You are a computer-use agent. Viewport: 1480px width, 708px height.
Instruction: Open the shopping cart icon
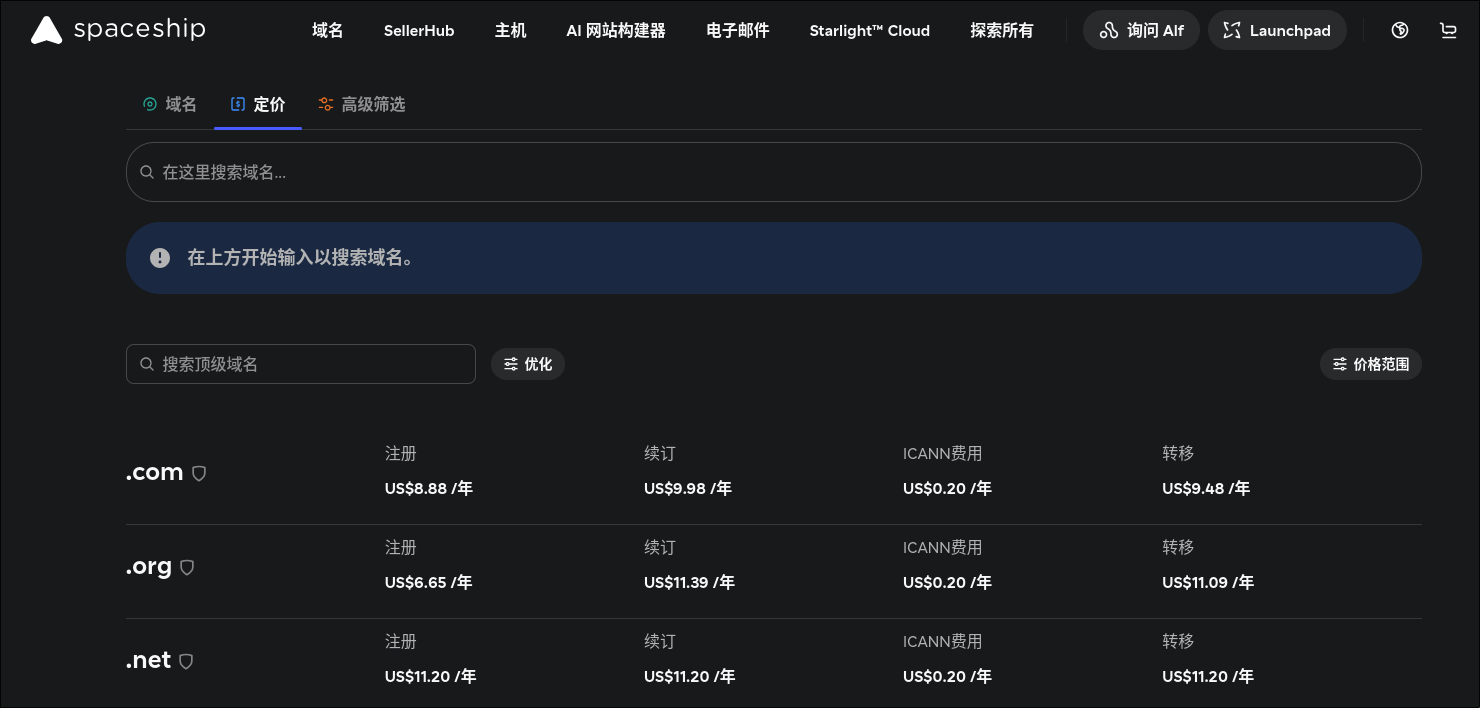[x=1448, y=30]
